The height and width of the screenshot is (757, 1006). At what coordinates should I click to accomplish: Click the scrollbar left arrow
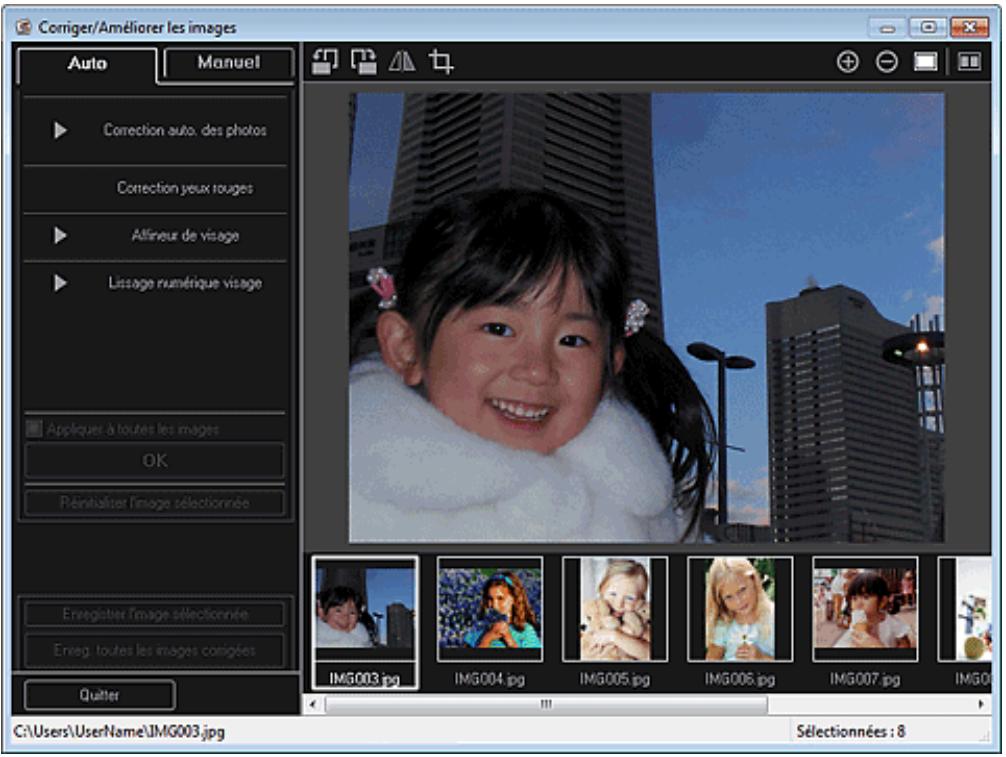pyautogui.click(x=313, y=704)
